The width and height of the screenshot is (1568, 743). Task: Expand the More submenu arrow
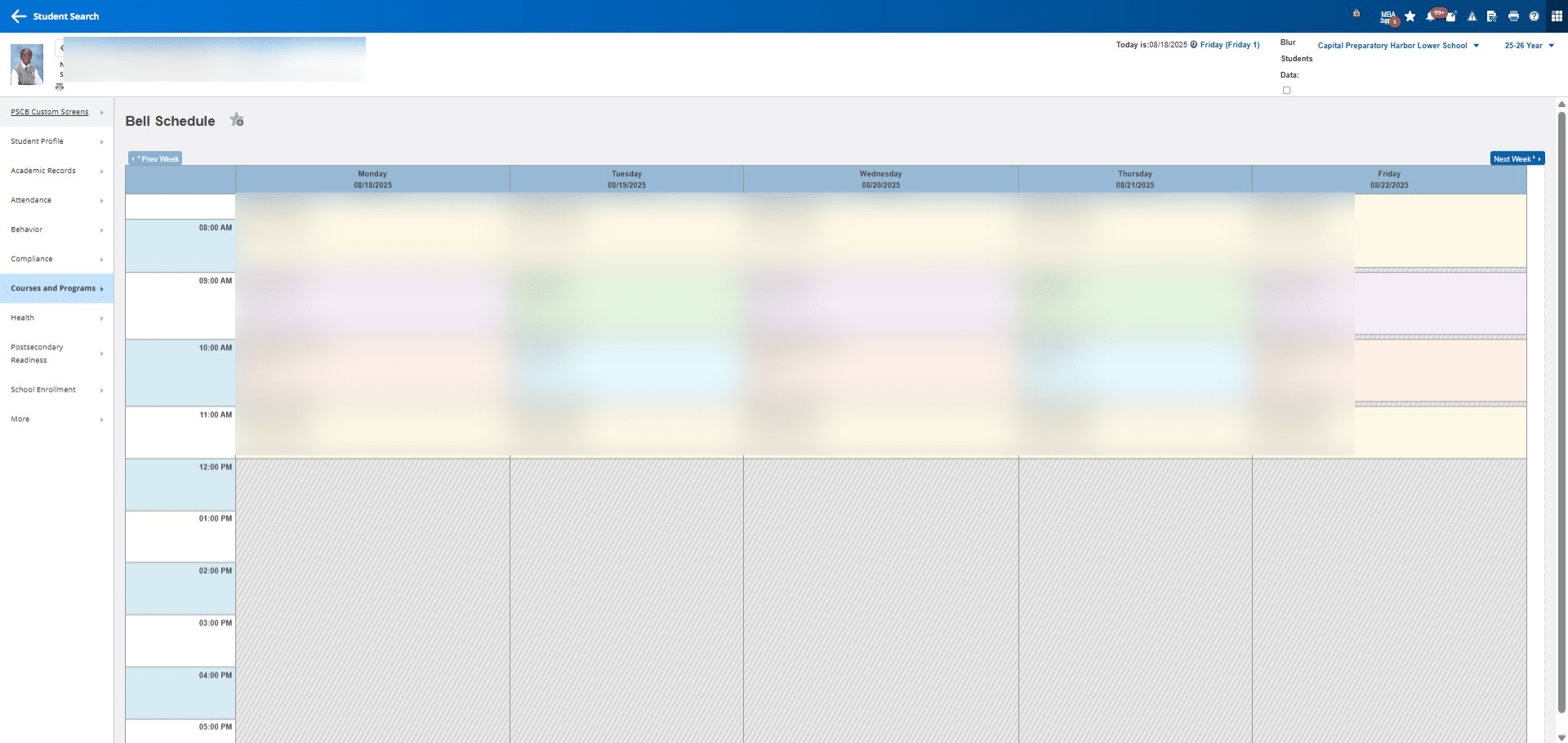pos(102,420)
